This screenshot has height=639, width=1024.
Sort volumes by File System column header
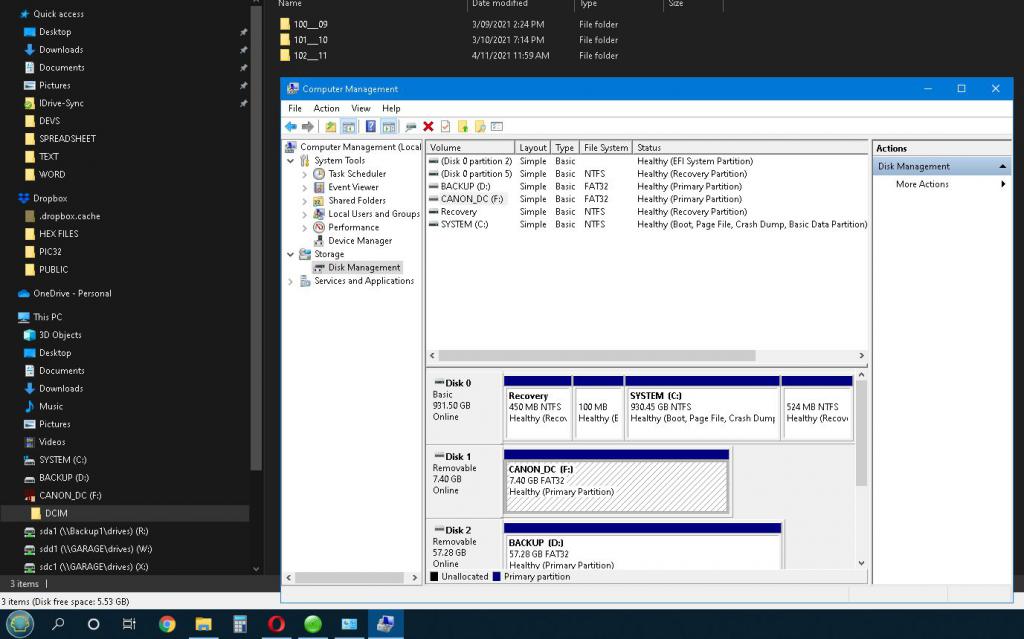click(605, 148)
